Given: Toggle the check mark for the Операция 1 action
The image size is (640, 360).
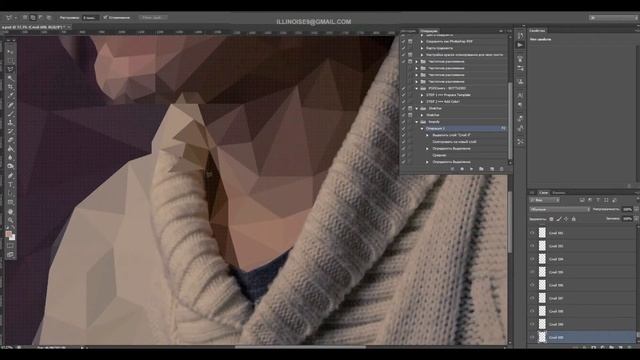Looking at the screenshot, I should [x=403, y=129].
